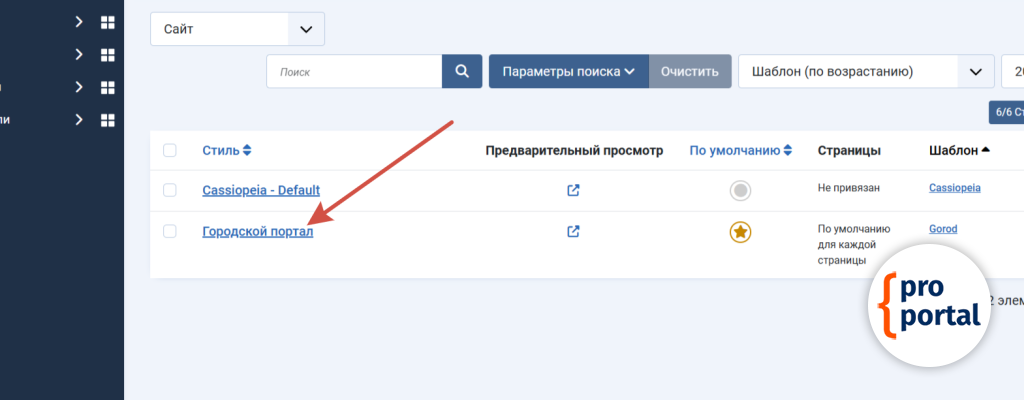
Task: Open the Городской портал style link
Action: pyautogui.click(x=257, y=231)
